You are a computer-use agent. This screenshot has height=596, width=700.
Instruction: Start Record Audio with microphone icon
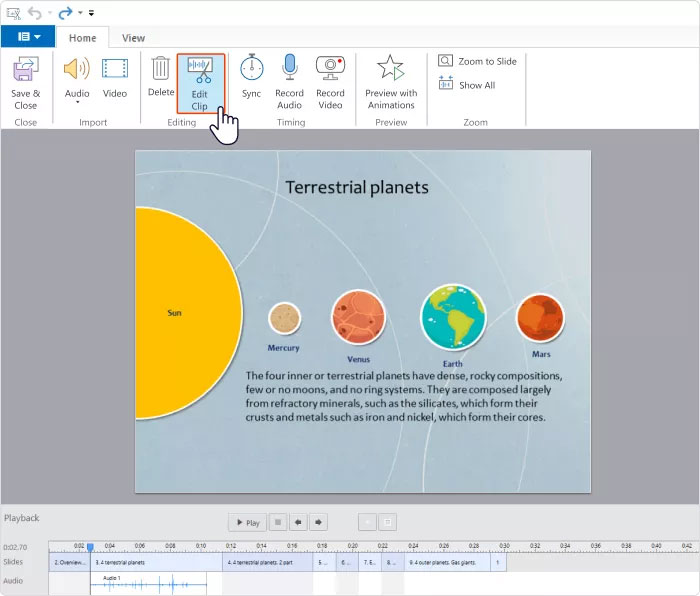(289, 82)
